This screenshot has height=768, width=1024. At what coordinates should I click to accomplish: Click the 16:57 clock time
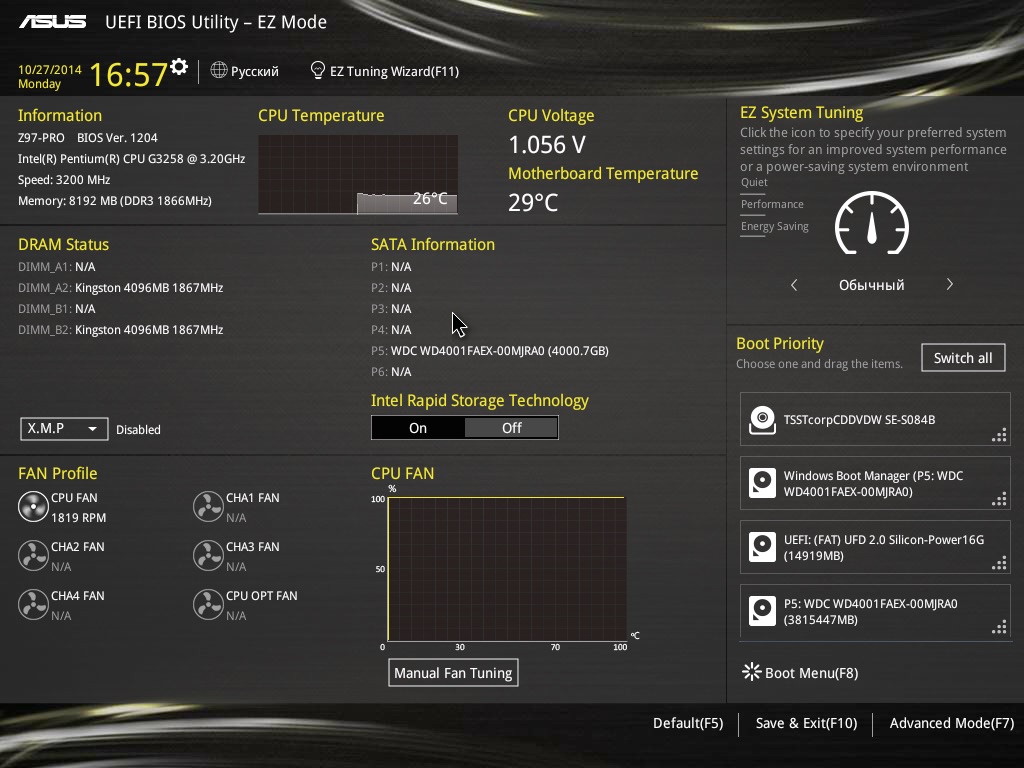(x=128, y=74)
